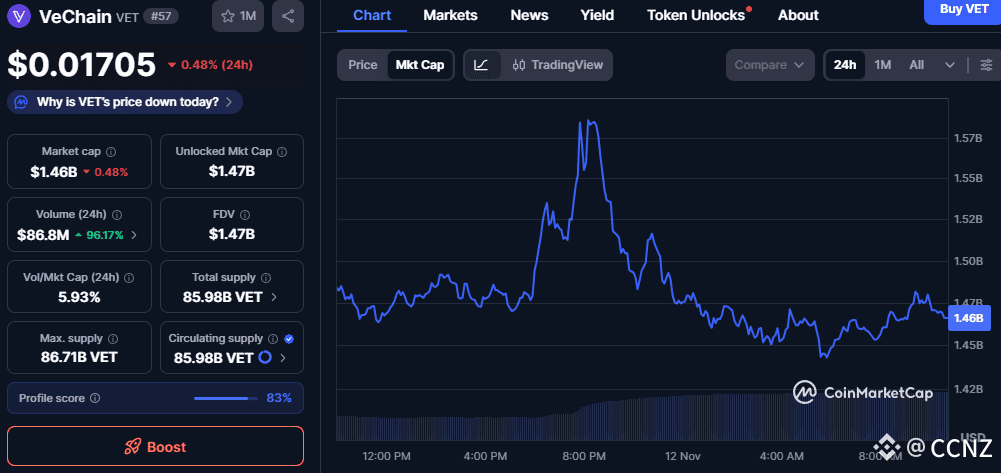Click the 5.93% Vol/Mkt Cap value

(79, 297)
